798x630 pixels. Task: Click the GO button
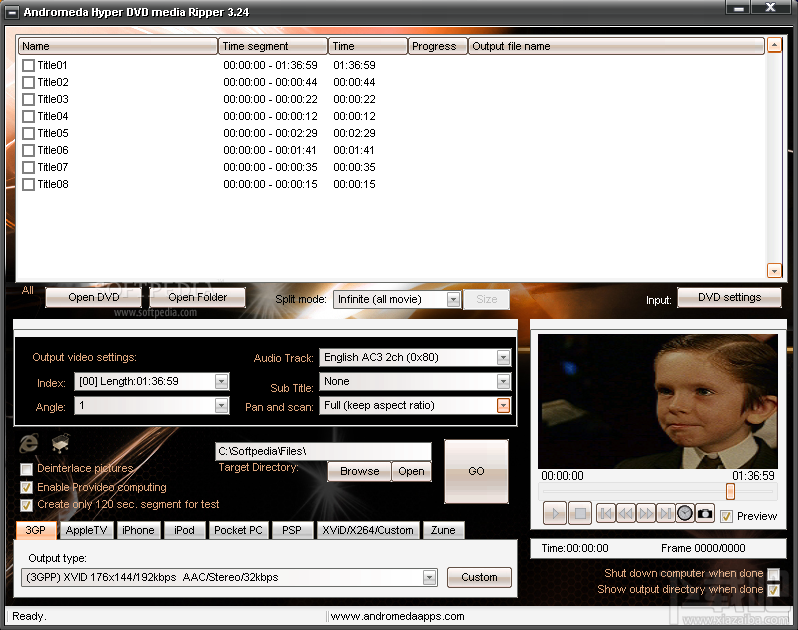point(476,471)
